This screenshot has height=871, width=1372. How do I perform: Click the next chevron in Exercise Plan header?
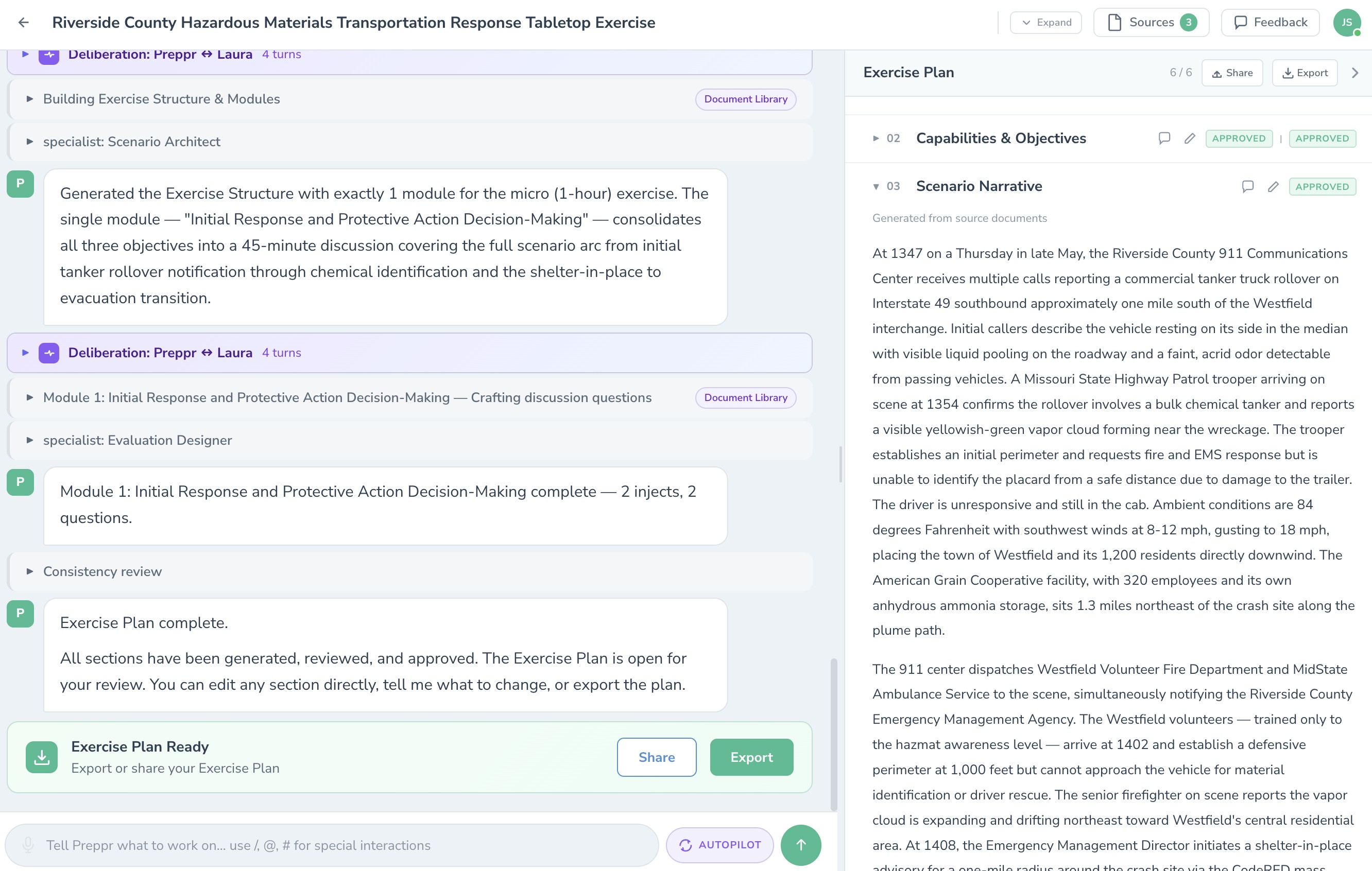pos(1355,73)
